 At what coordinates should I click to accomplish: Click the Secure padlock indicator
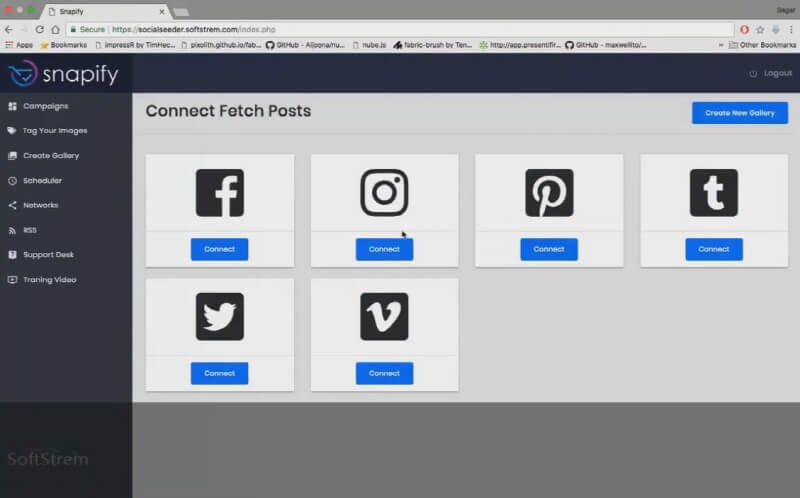tap(87, 30)
